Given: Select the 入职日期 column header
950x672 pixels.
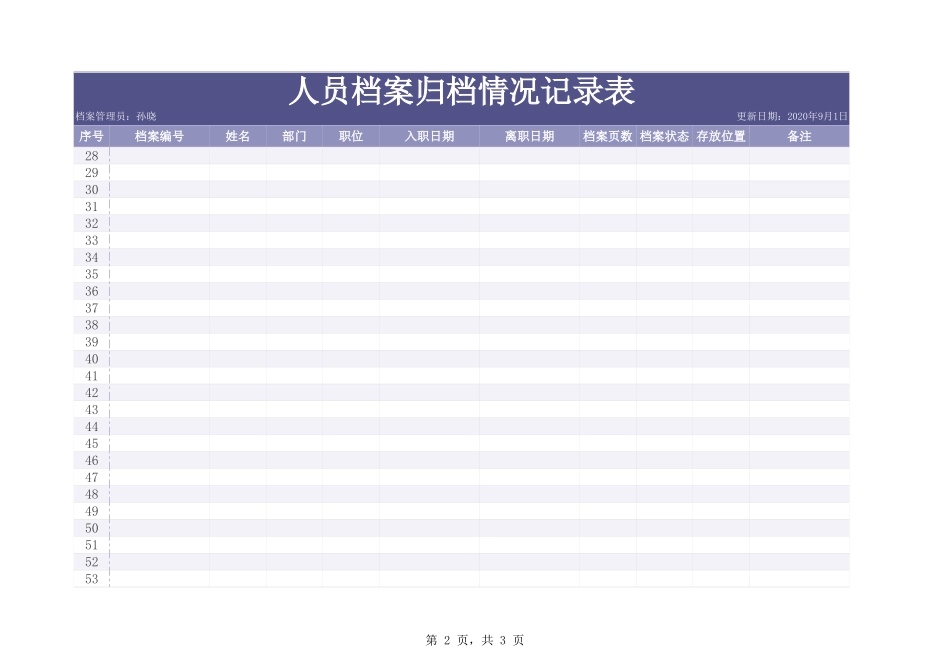Looking at the screenshot, I should [428, 136].
